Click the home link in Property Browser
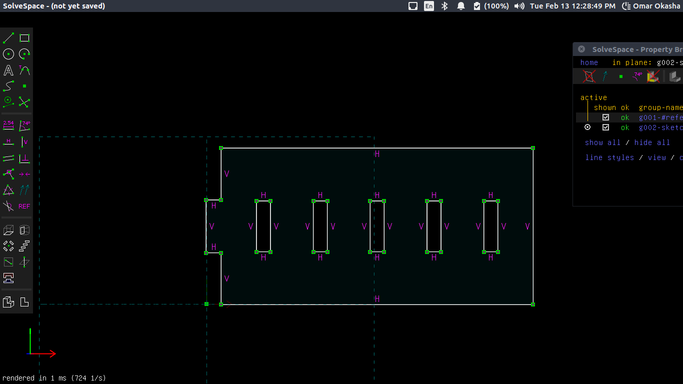The height and width of the screenshot is (384, 683). (589, 63)
